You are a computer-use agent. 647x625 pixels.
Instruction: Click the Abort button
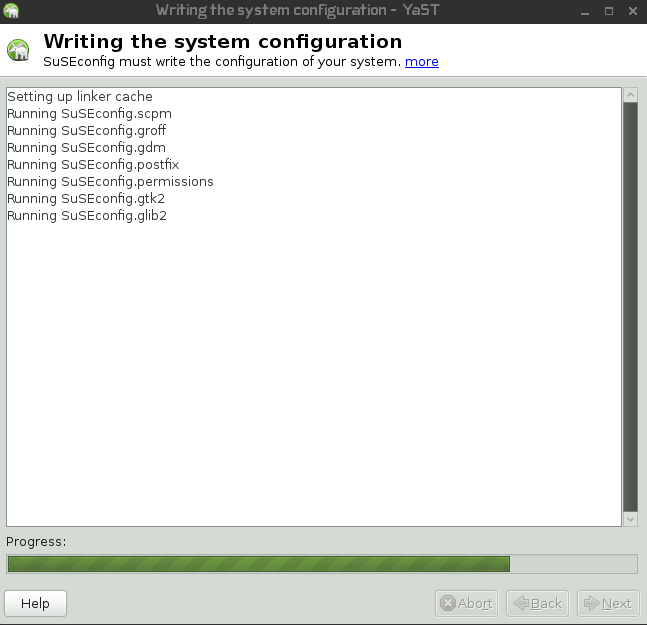[466, 603]
